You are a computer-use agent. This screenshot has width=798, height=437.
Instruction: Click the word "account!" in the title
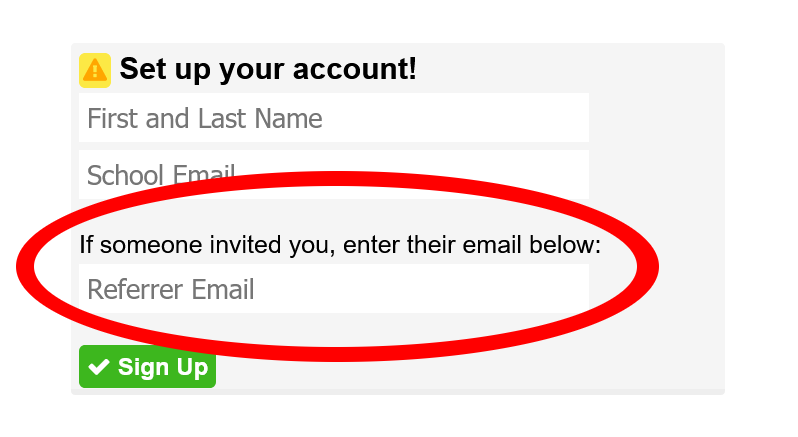coord(355,69)
